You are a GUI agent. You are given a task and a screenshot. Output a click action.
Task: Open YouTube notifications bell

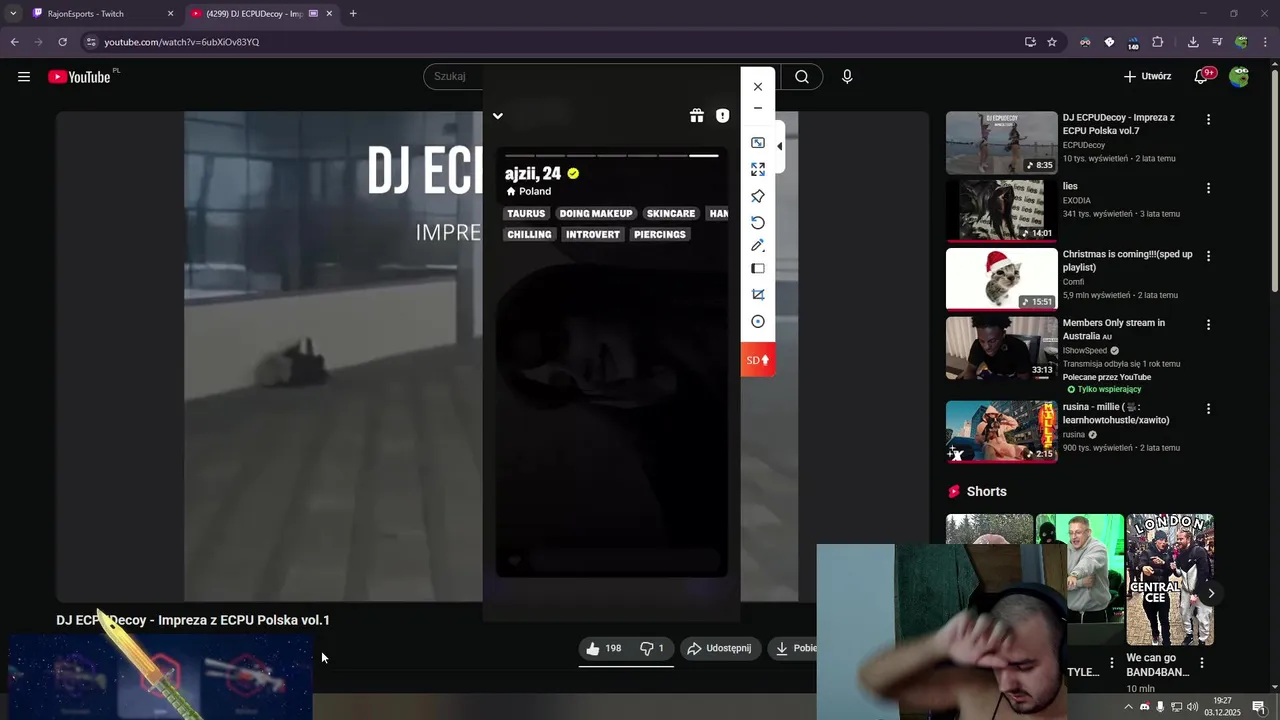(x=1202, y=77)
